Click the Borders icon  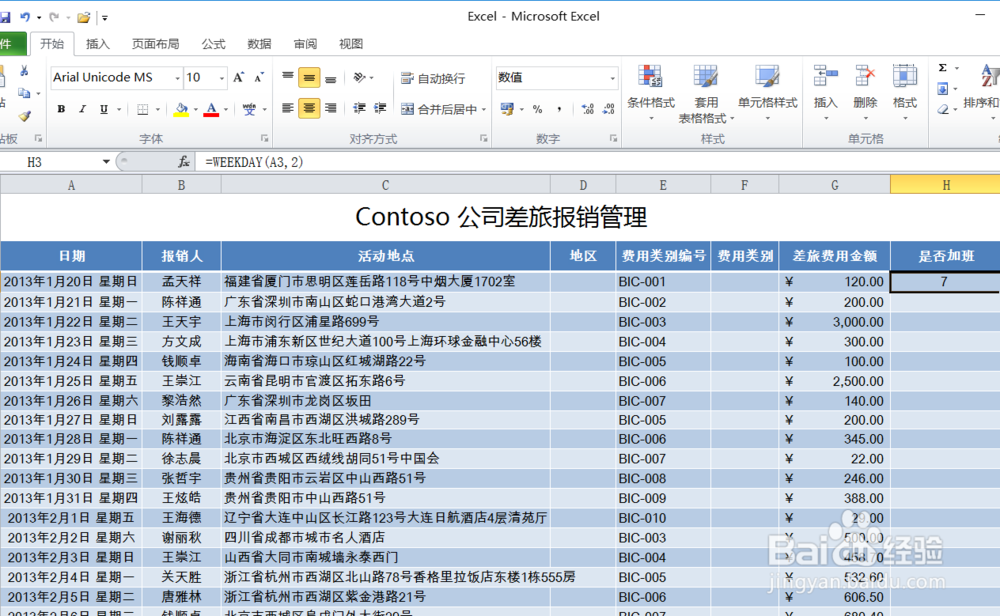point(143,109)
